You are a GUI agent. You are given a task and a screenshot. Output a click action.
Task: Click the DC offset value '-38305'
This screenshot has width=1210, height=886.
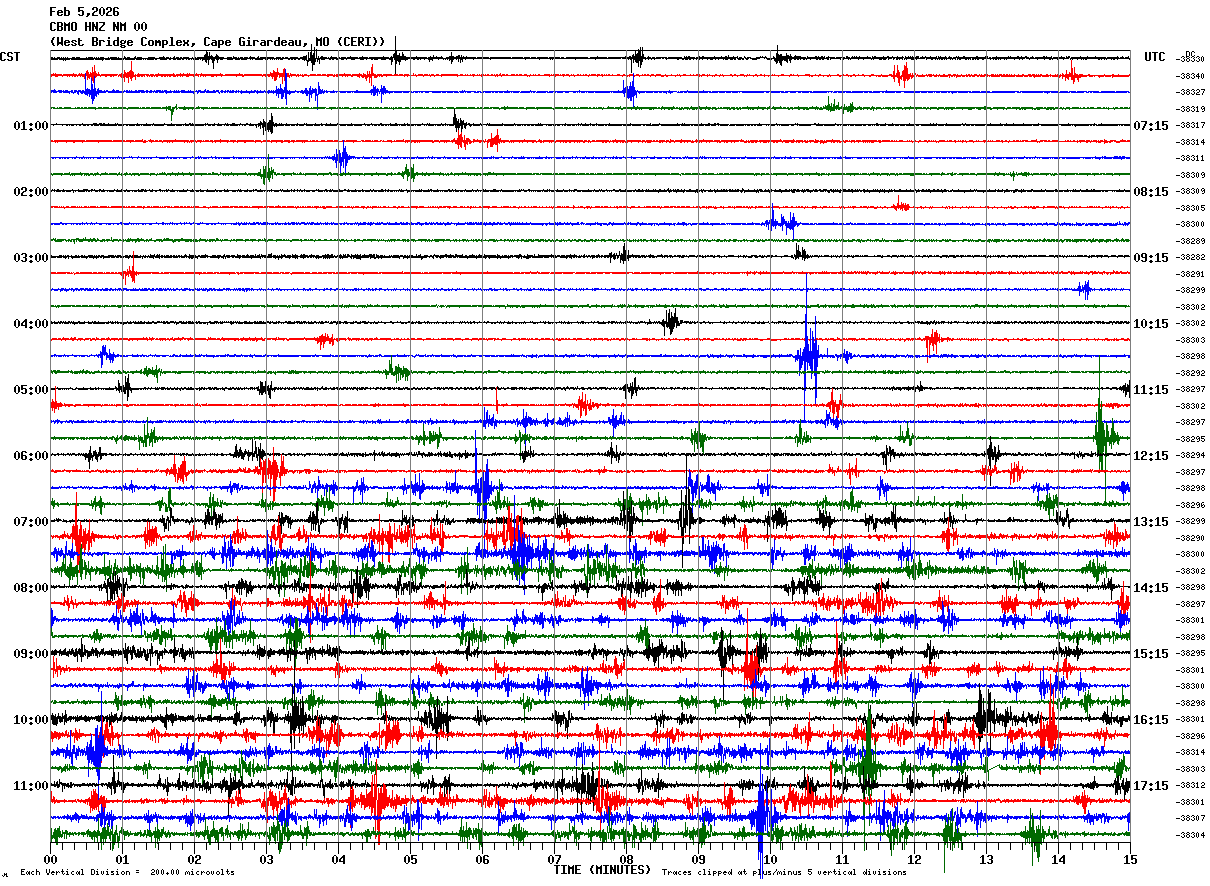(1191, 208)
